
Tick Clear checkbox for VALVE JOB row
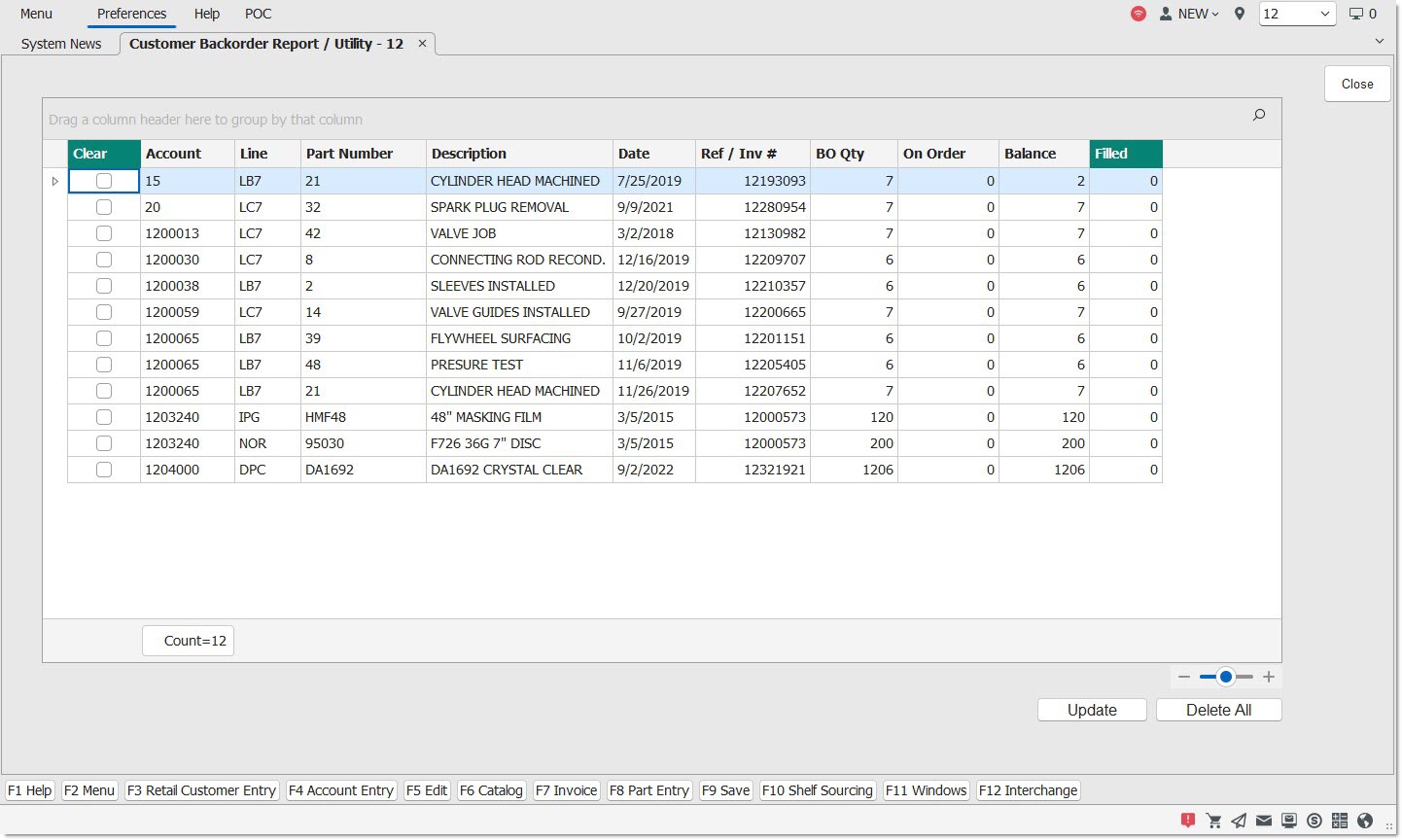(x=104, y=233)
